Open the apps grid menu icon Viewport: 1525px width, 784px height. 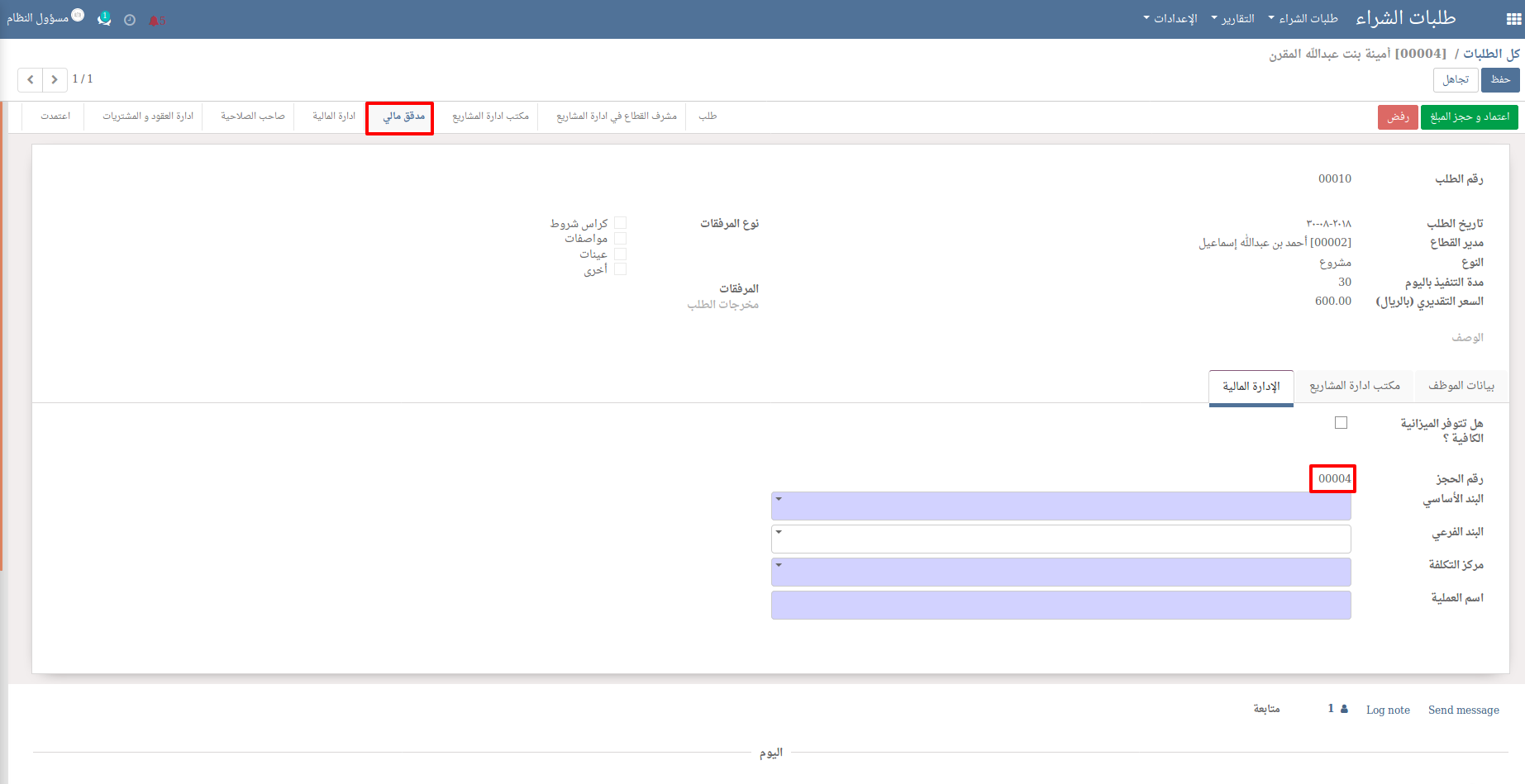[x=1513, y=20]
